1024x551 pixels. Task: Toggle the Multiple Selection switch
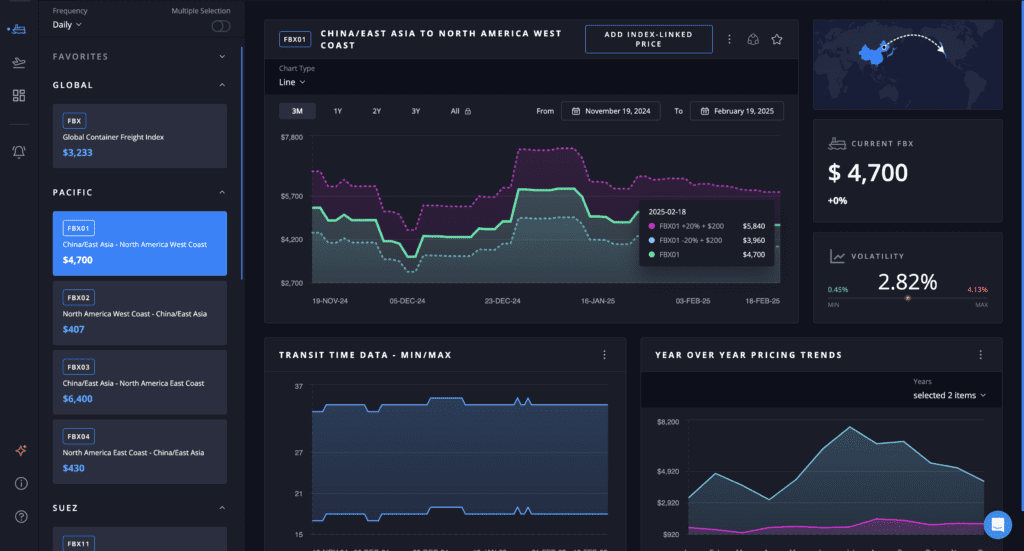point(220,25)
